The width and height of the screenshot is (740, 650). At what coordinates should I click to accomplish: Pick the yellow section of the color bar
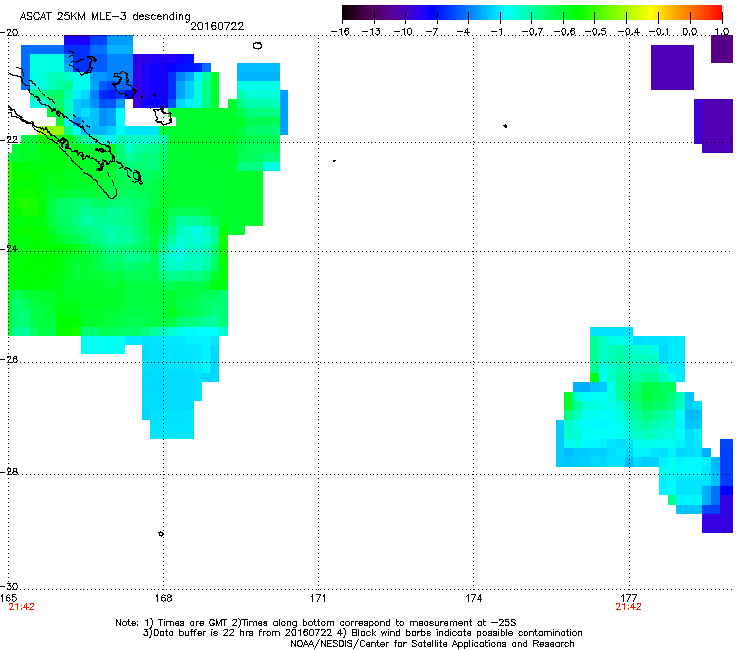coord(654,13)
